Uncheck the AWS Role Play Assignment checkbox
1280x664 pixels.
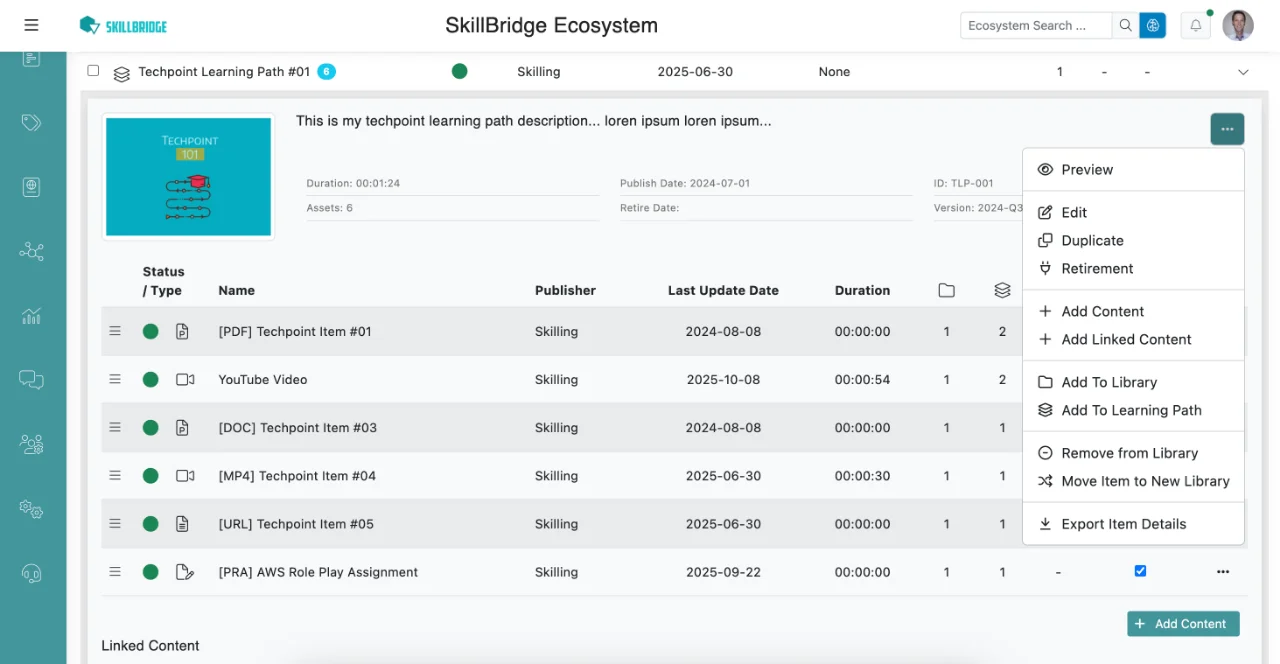click(1140, 571)
